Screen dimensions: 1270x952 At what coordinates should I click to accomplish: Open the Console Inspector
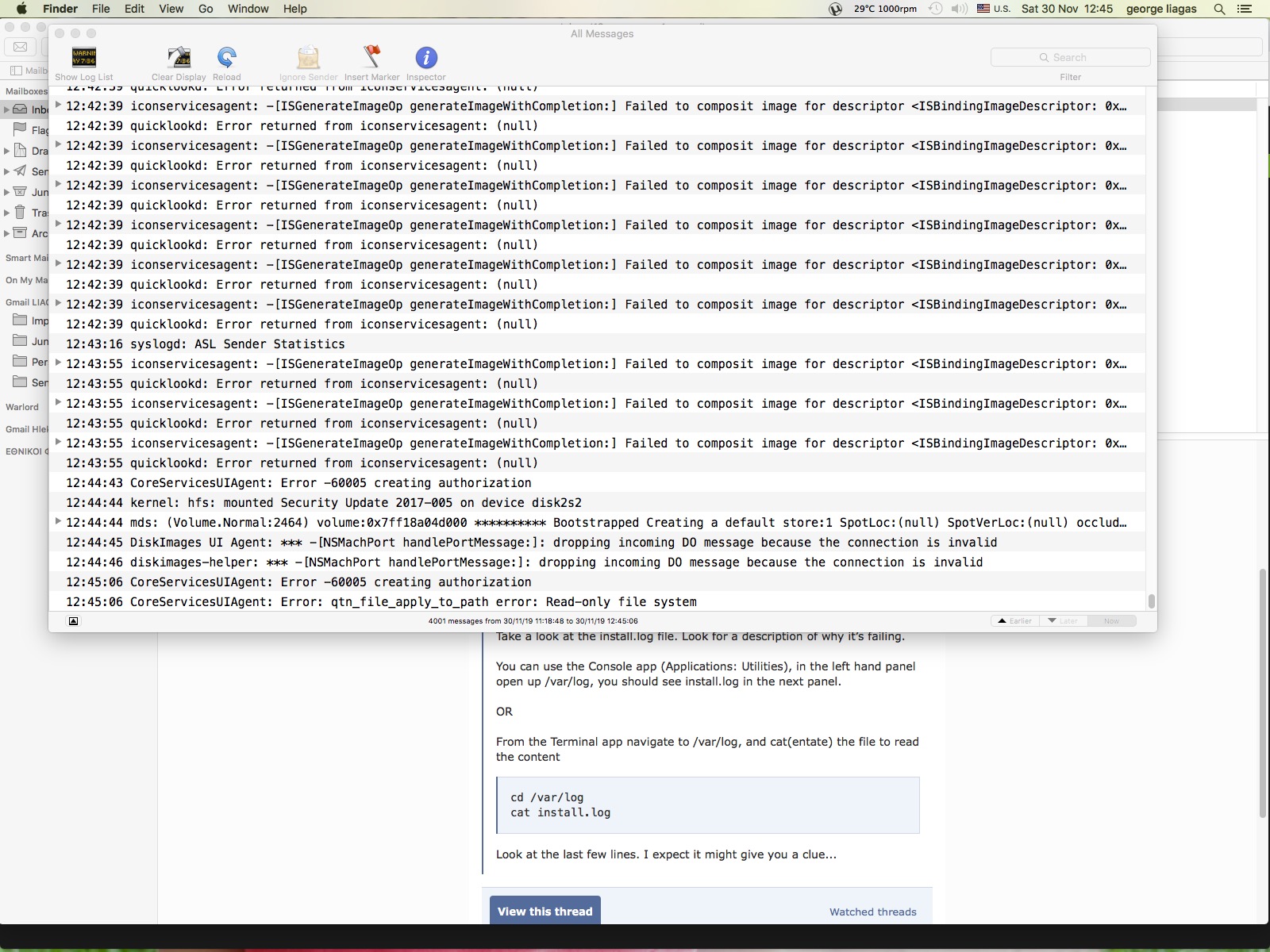426,57
